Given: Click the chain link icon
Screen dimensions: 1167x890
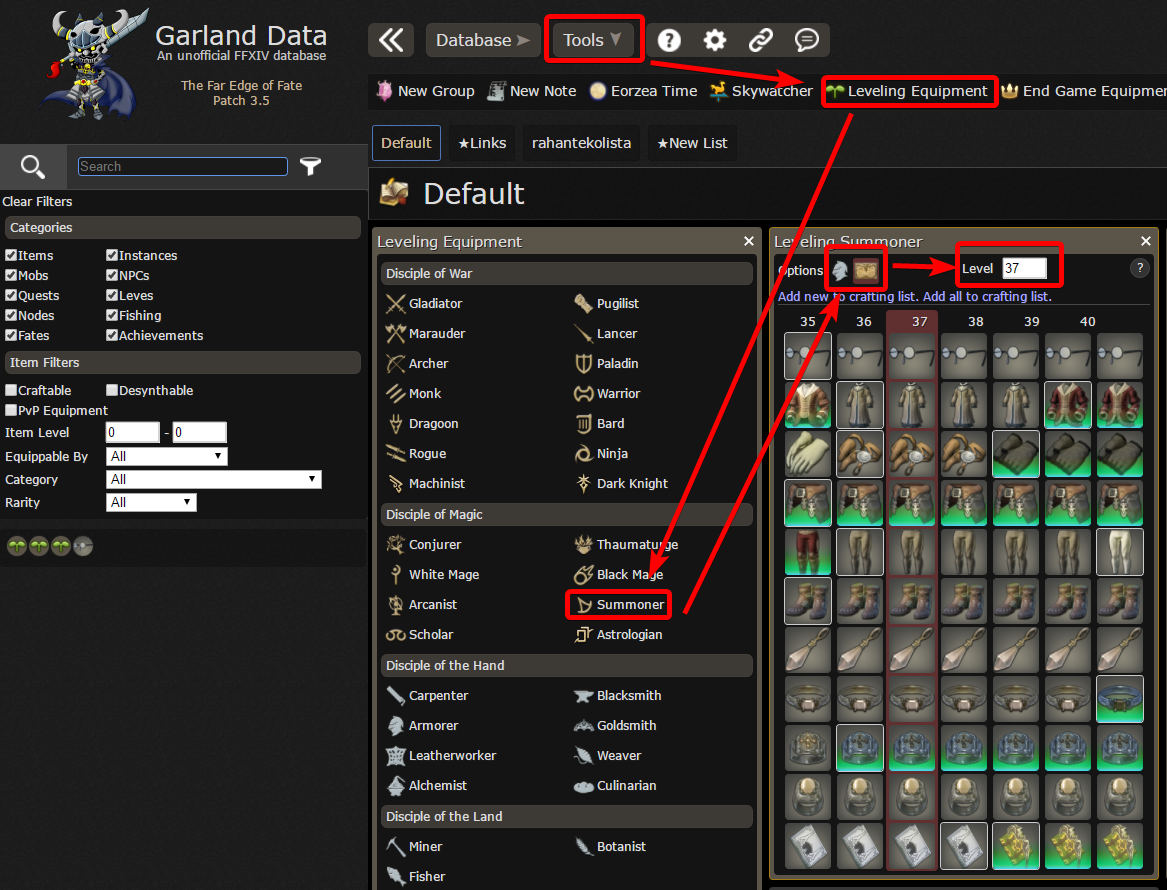Looking at the screenshot, I should click(x=761, y=39).
